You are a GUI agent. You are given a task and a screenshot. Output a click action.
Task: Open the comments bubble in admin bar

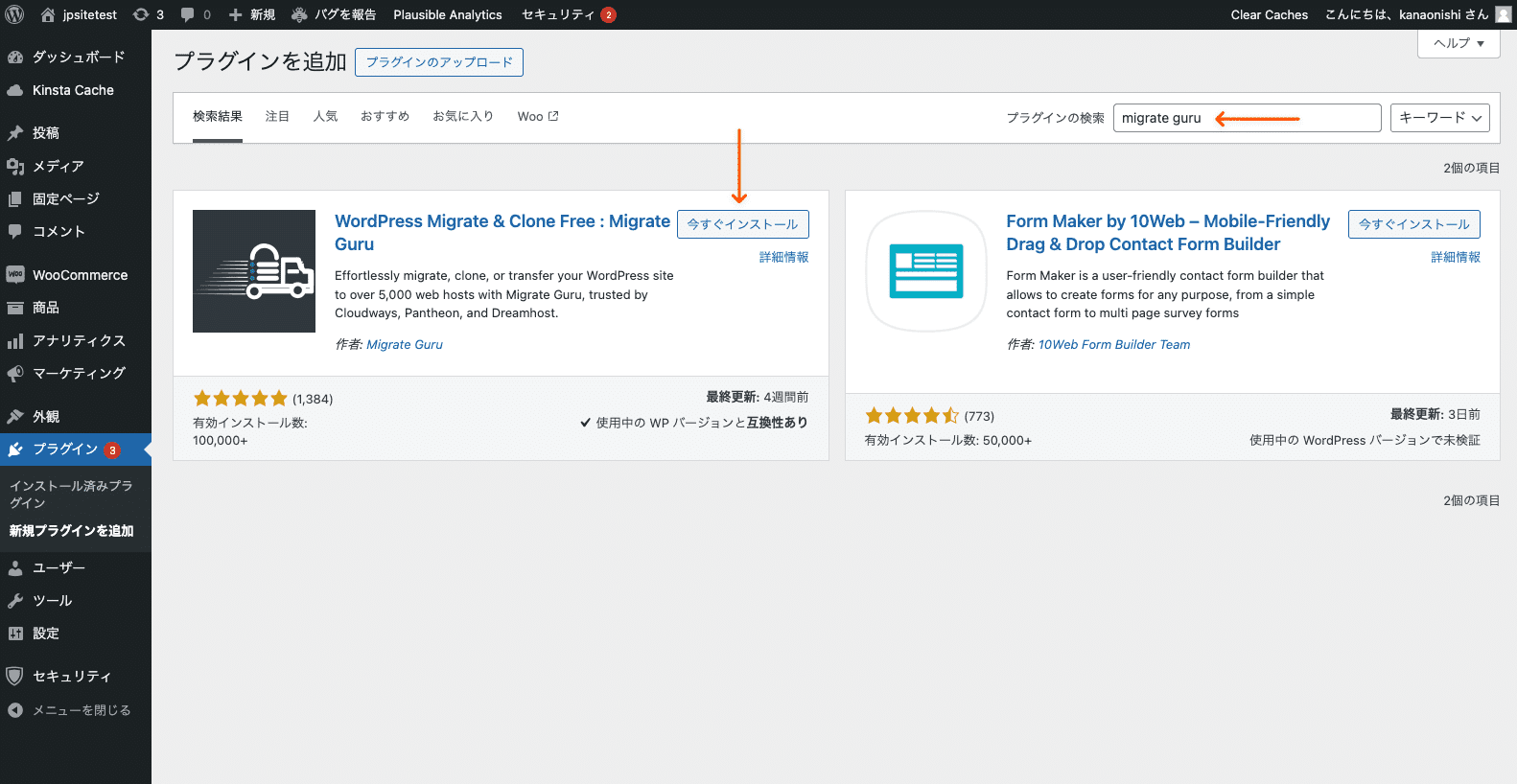click(196, 14)
